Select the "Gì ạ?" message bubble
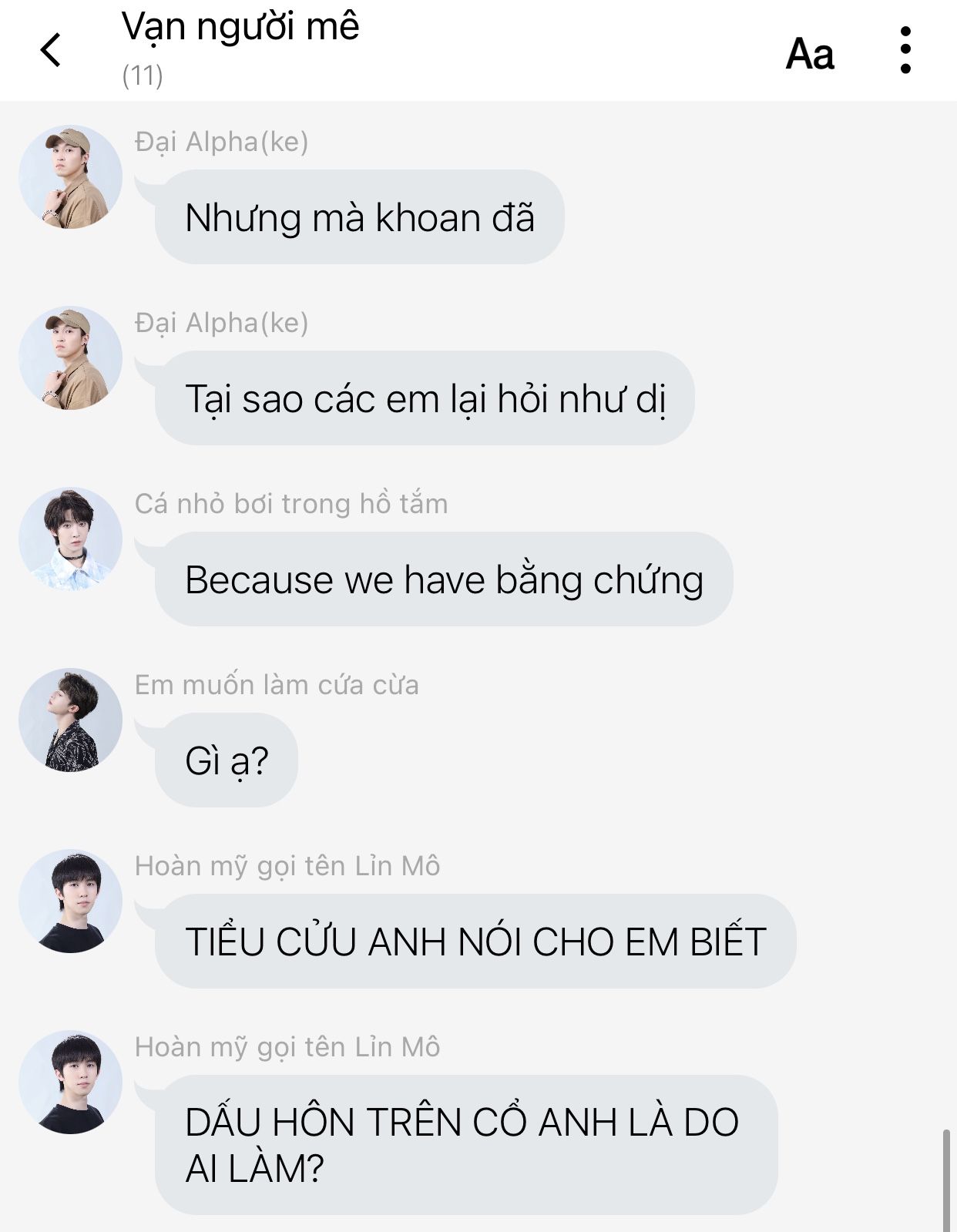The width and height of the screenshot is (957, 1232). (227, 760)
